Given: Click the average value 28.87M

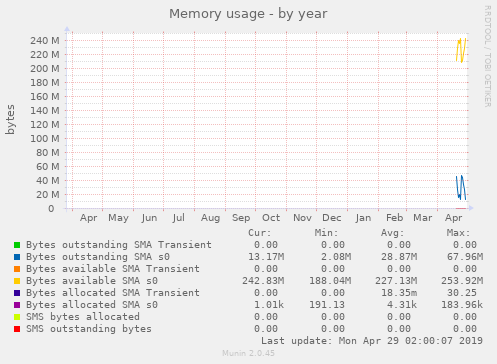Looking at the screenshot, I should pos(399,257).
